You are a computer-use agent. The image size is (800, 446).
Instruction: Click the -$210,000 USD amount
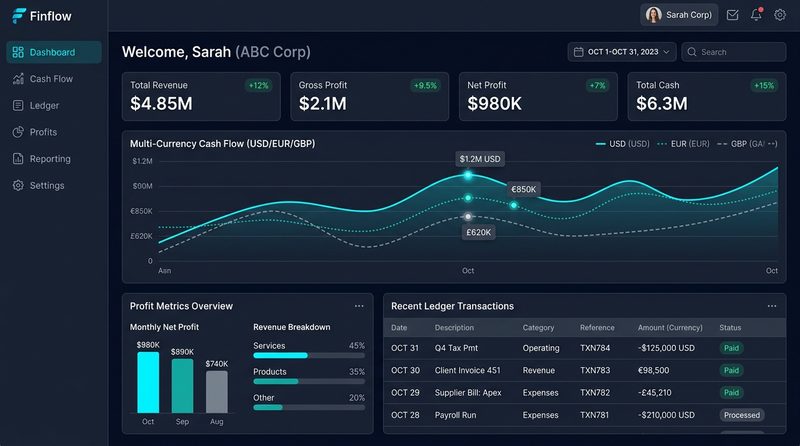point(666,415)
